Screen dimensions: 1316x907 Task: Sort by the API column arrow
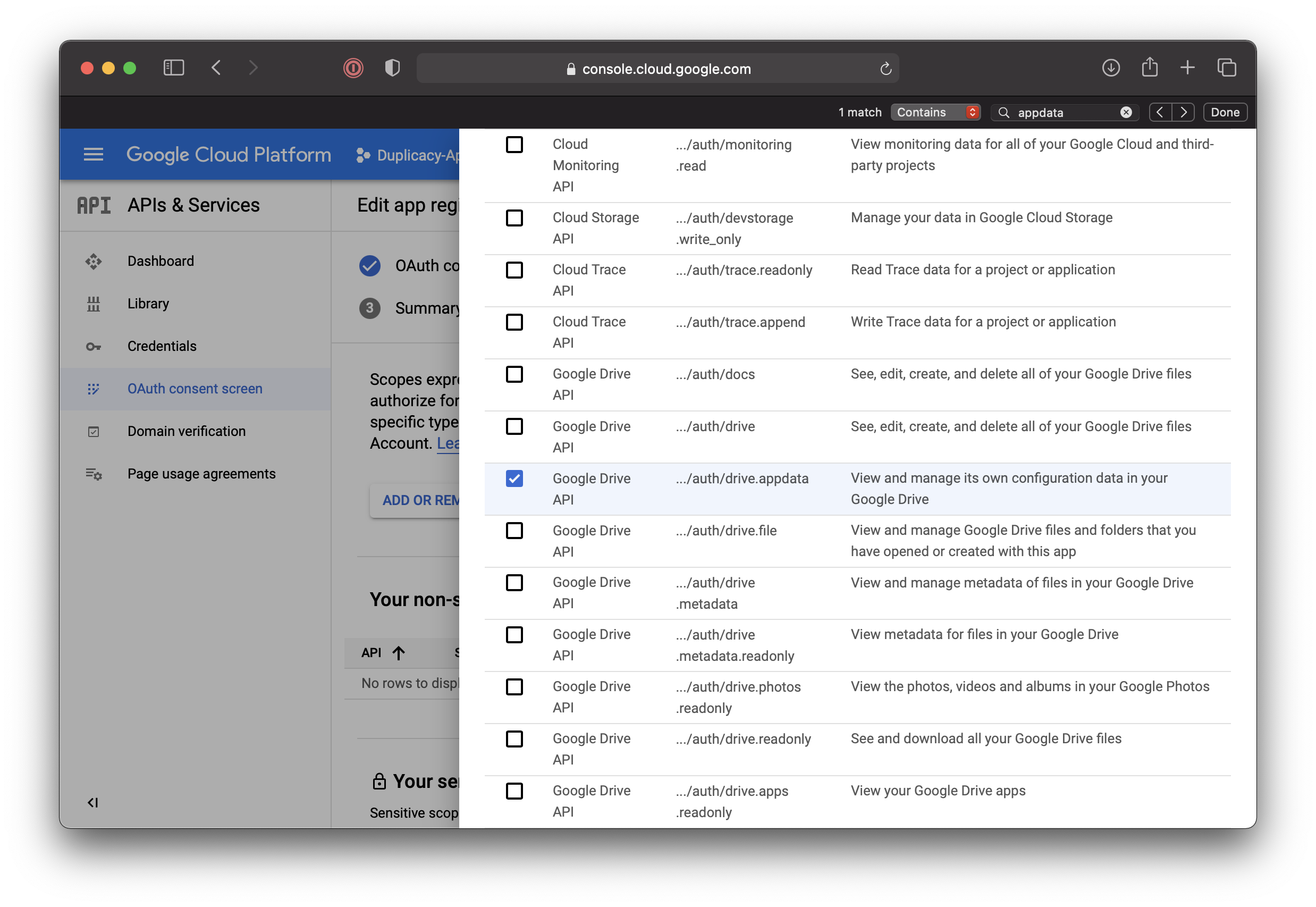pos(399,653)
